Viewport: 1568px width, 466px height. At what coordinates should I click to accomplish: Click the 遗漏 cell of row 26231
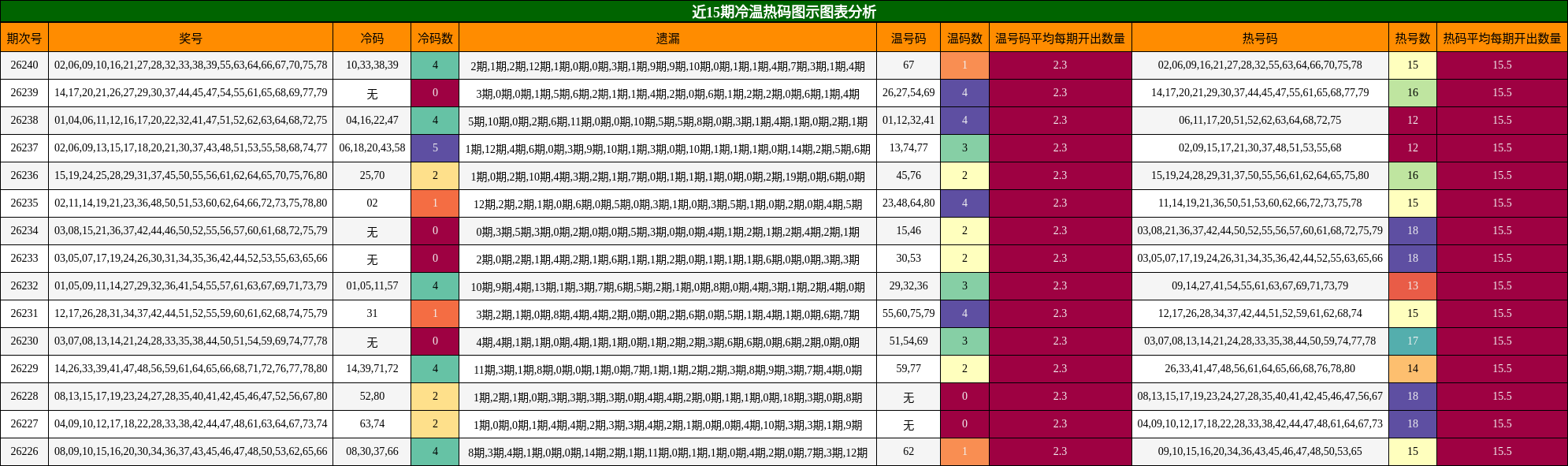(x=668, y=314)
